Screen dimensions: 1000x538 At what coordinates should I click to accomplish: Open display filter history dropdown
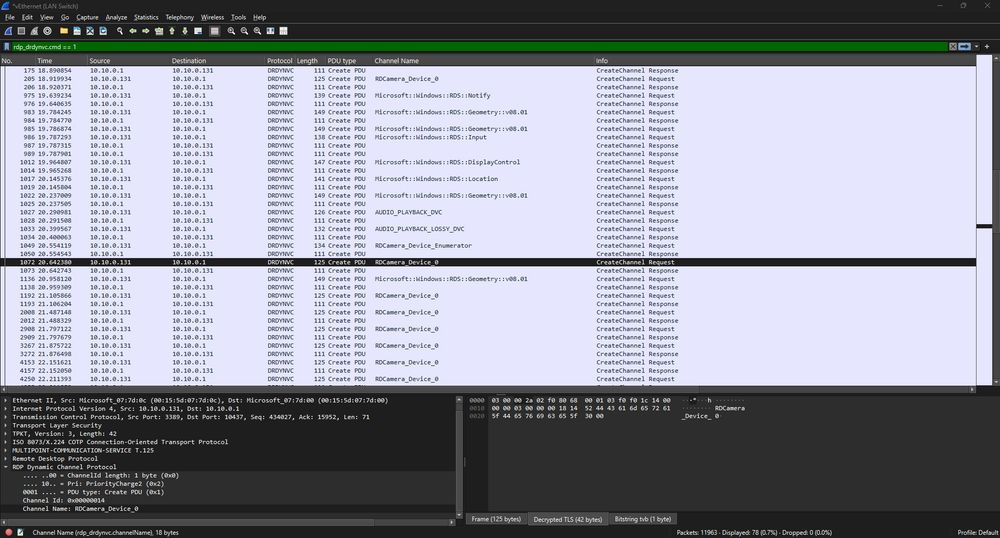coord(976,47)
